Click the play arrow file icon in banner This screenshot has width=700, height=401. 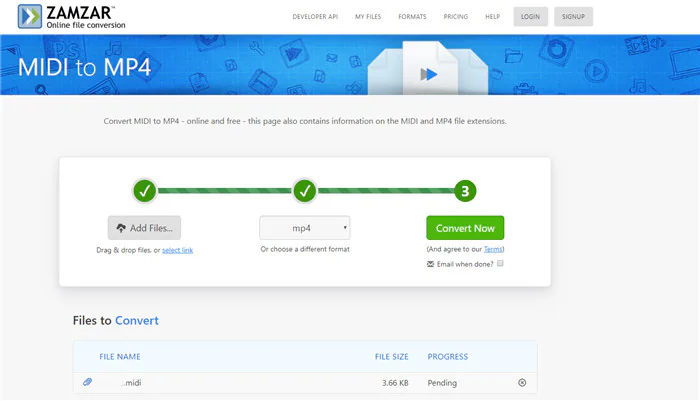click(x=429, y=74)
